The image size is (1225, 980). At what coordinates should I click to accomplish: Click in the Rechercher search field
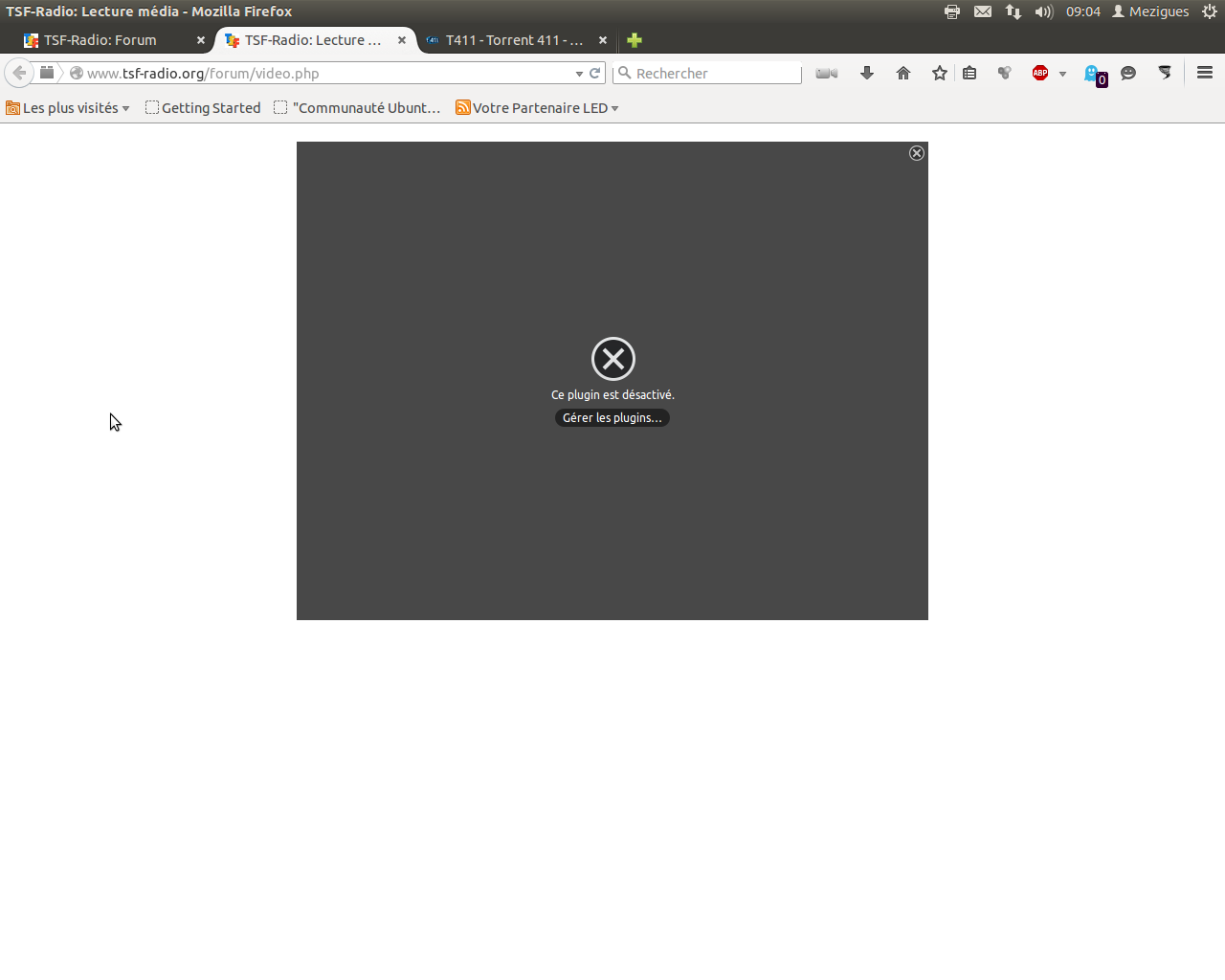coord(713,73)
